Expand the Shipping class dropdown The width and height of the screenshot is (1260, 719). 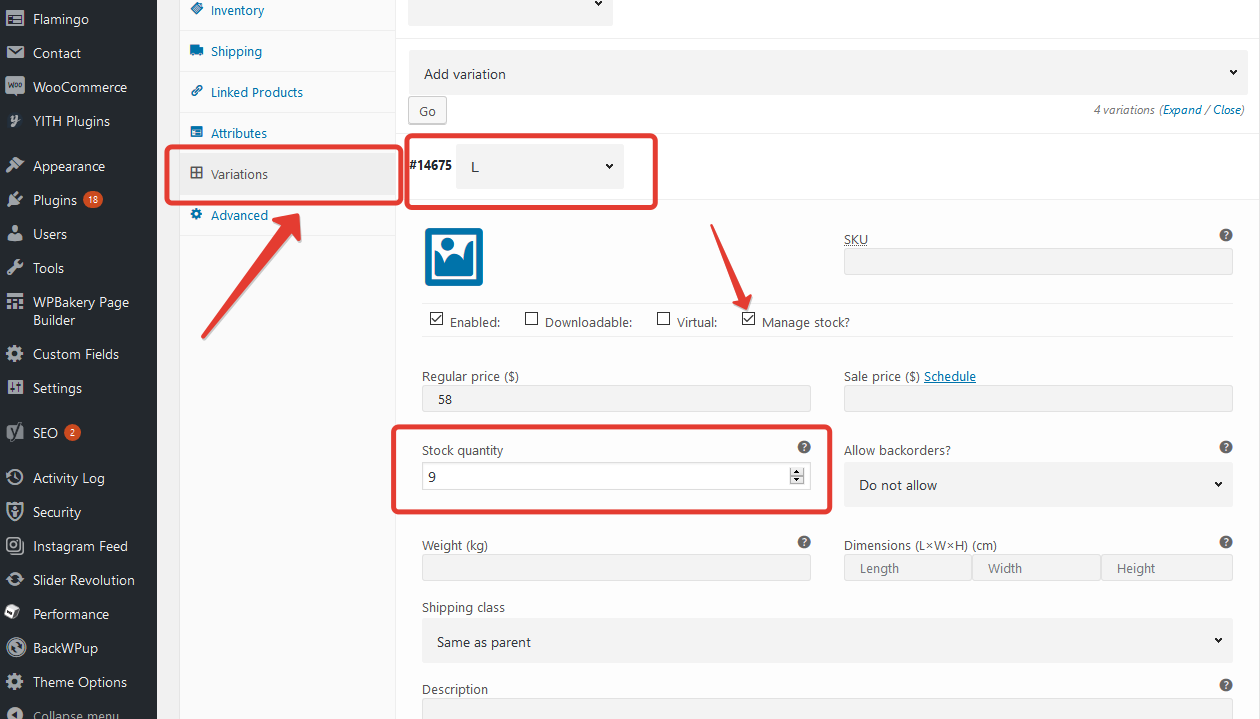(x=828, y=642)
